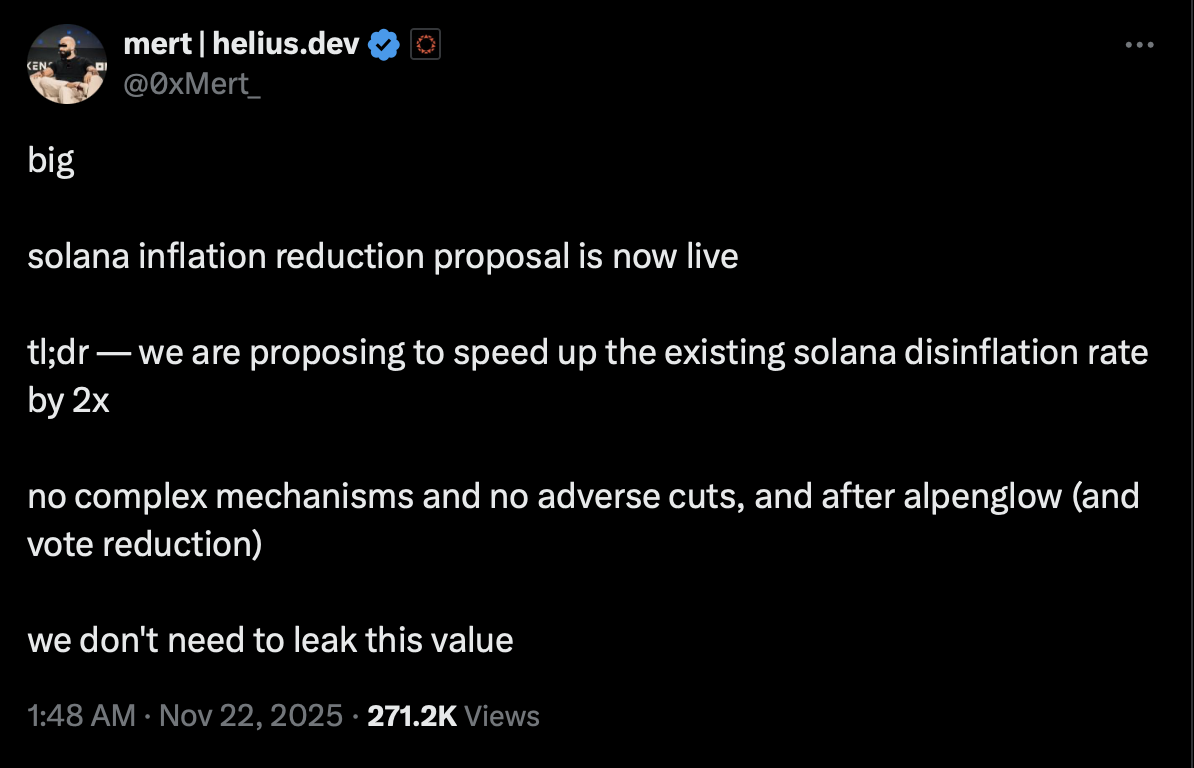1194x768 pixels.
Task: Click the Nov 22, 2025 date
Action: [x=250, y=716]
